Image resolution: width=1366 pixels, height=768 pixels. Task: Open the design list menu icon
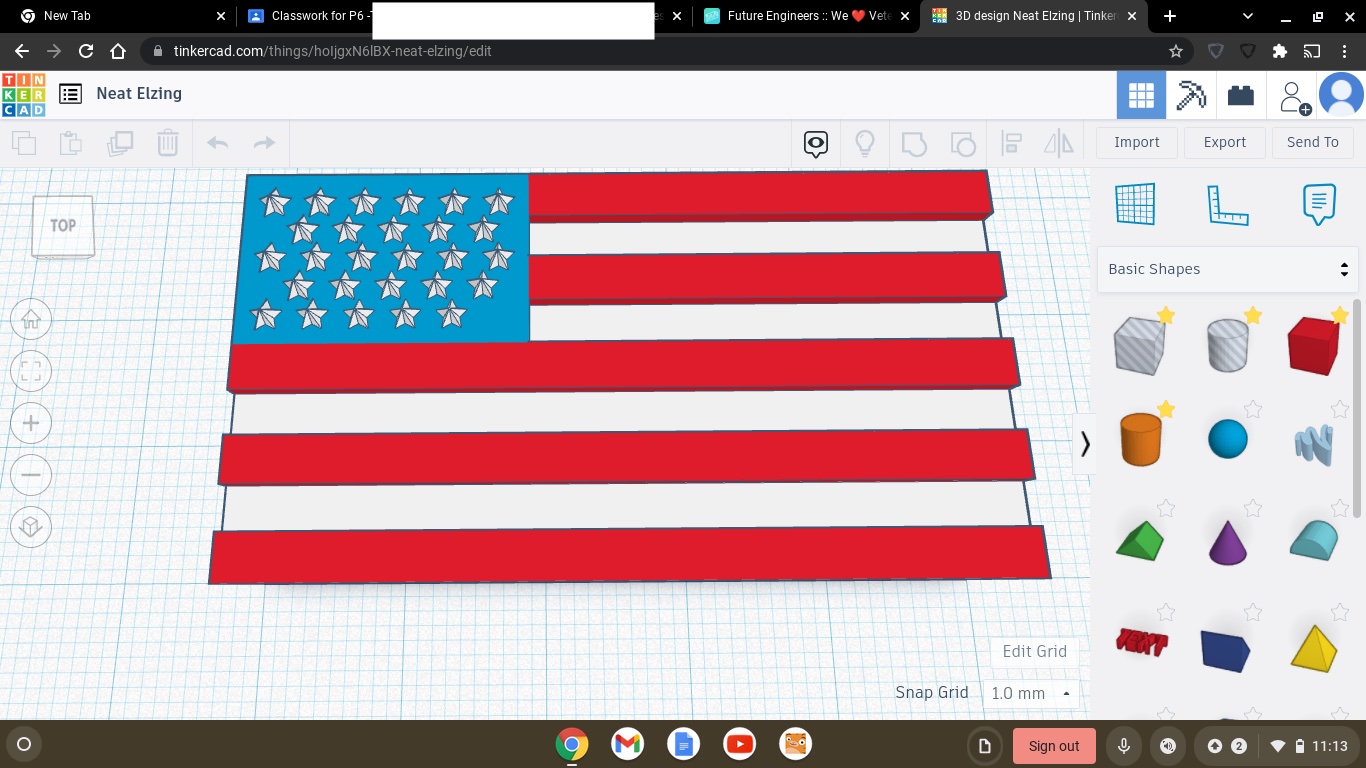[70, 94]
